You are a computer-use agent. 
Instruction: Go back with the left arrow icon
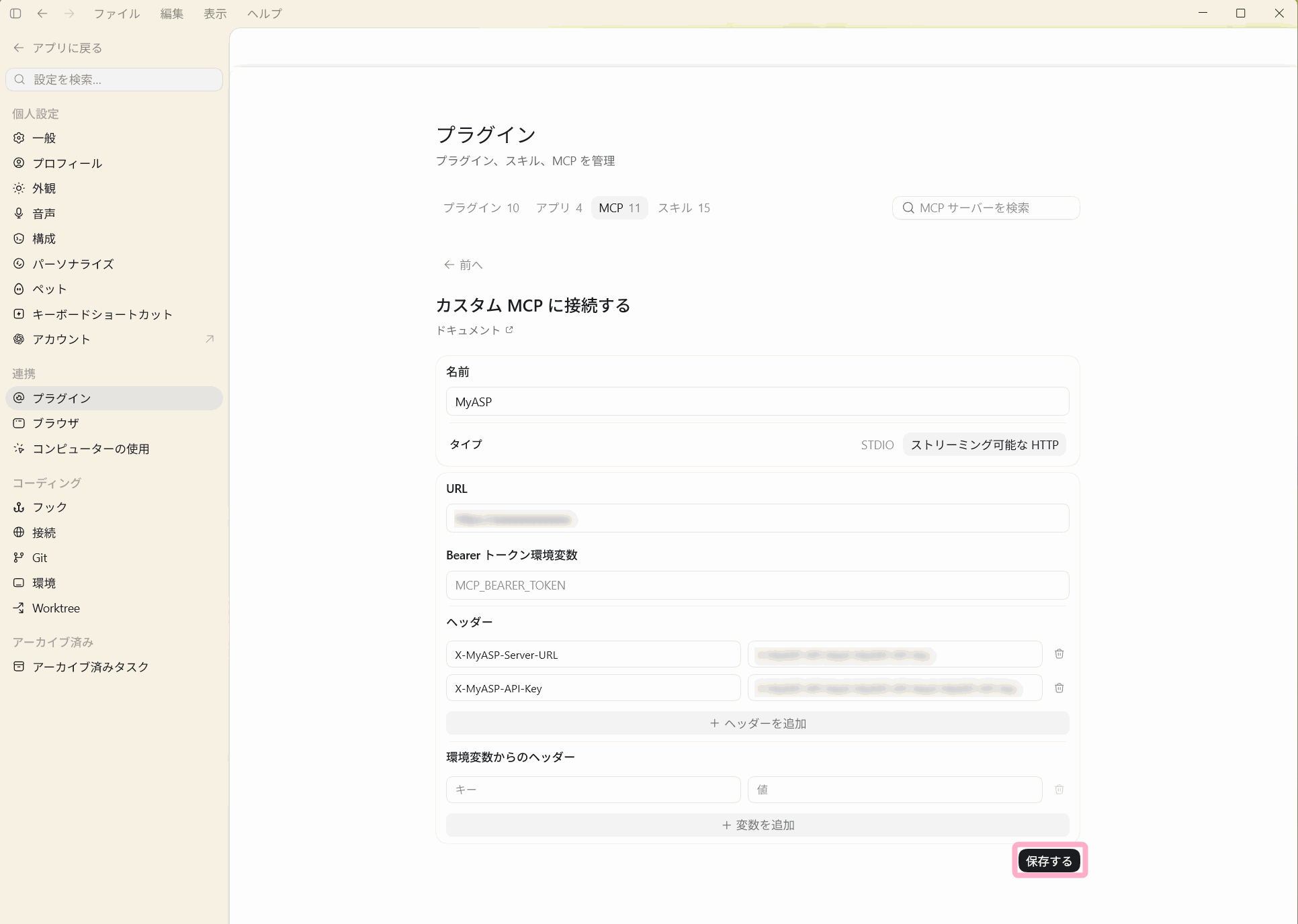(x=42, y=13)
